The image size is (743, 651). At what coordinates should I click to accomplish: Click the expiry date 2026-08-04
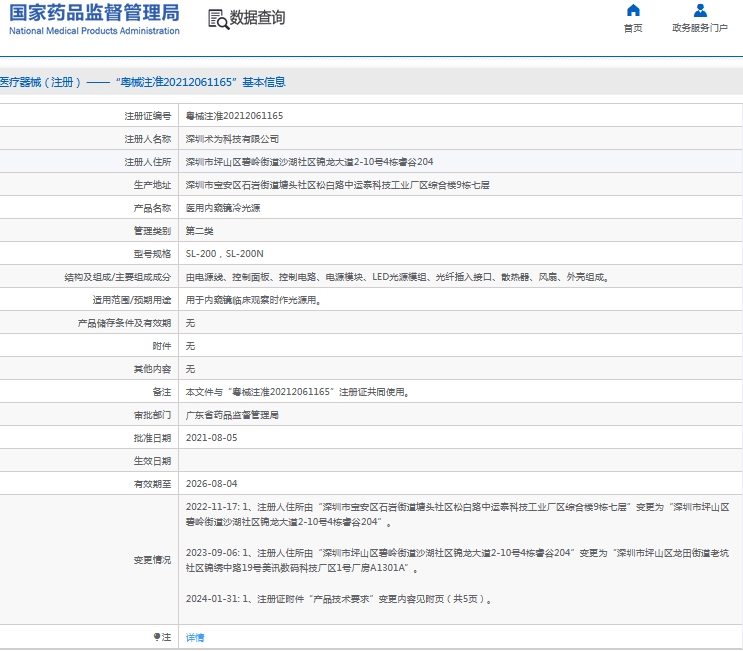(x=211, y=484)
